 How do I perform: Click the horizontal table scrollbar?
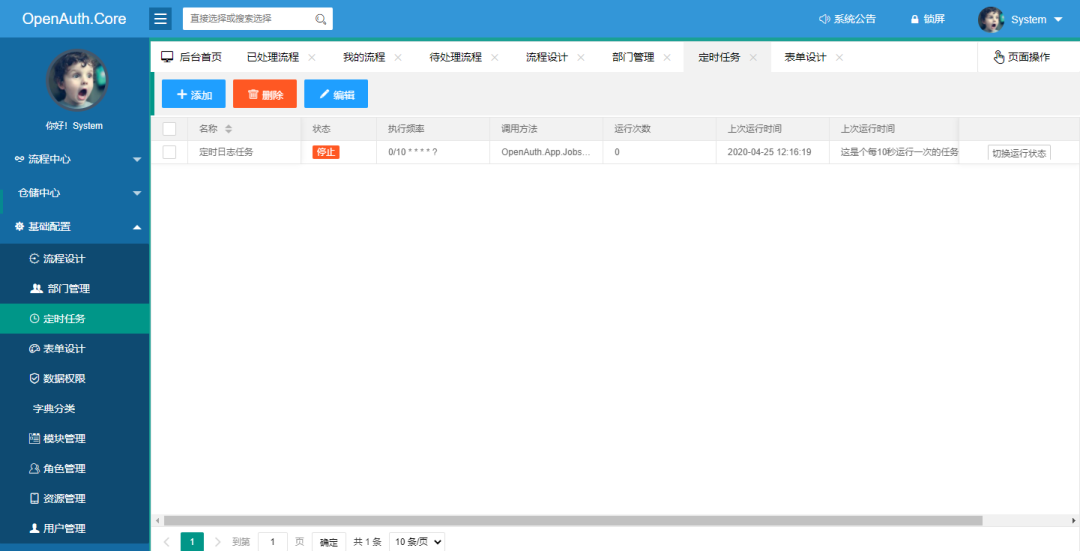pyautogui.click(x=572, y=521)
